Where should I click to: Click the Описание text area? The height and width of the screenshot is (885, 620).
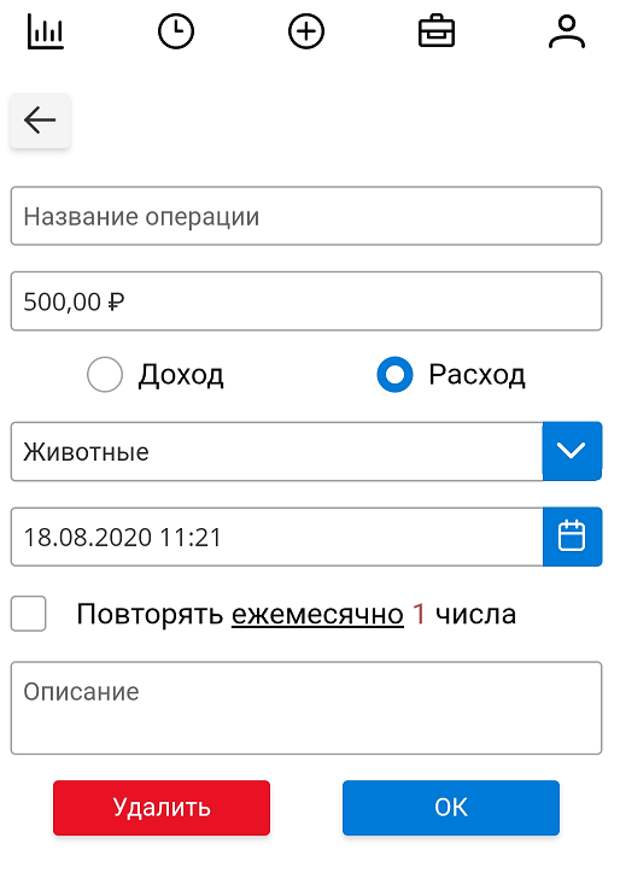click(306, 708)
